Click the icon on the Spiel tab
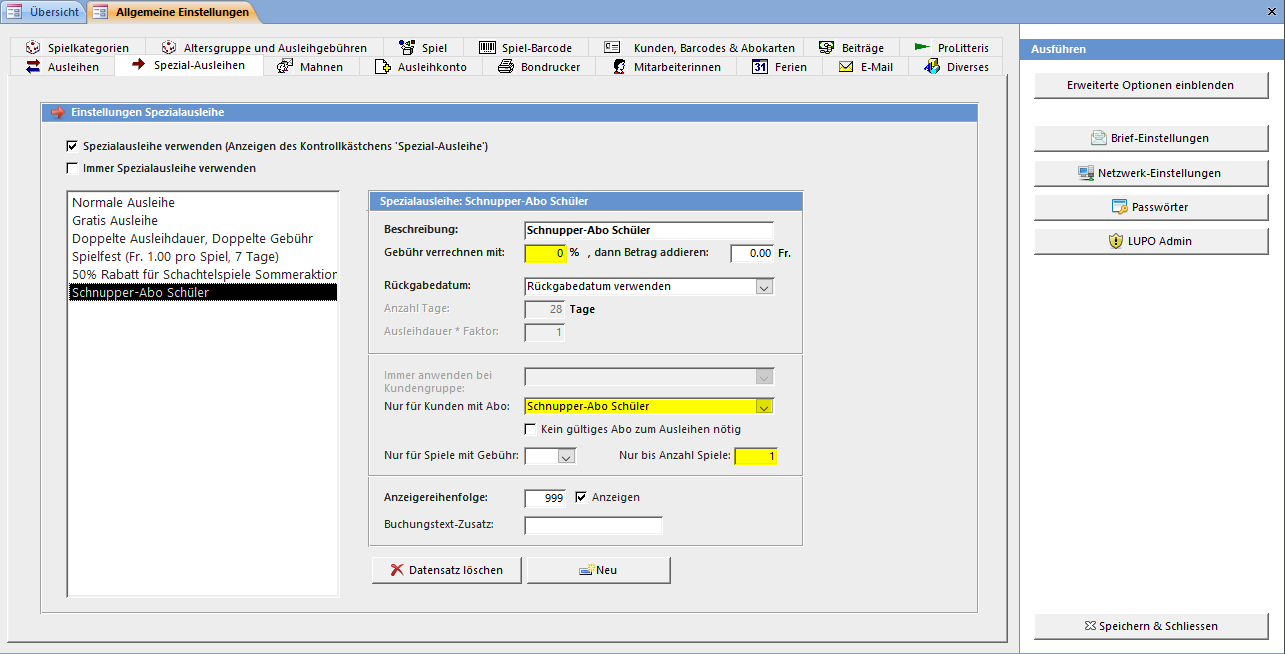Image resolution: width=1285 pixels, height=654 pixels. coord(406,47)
